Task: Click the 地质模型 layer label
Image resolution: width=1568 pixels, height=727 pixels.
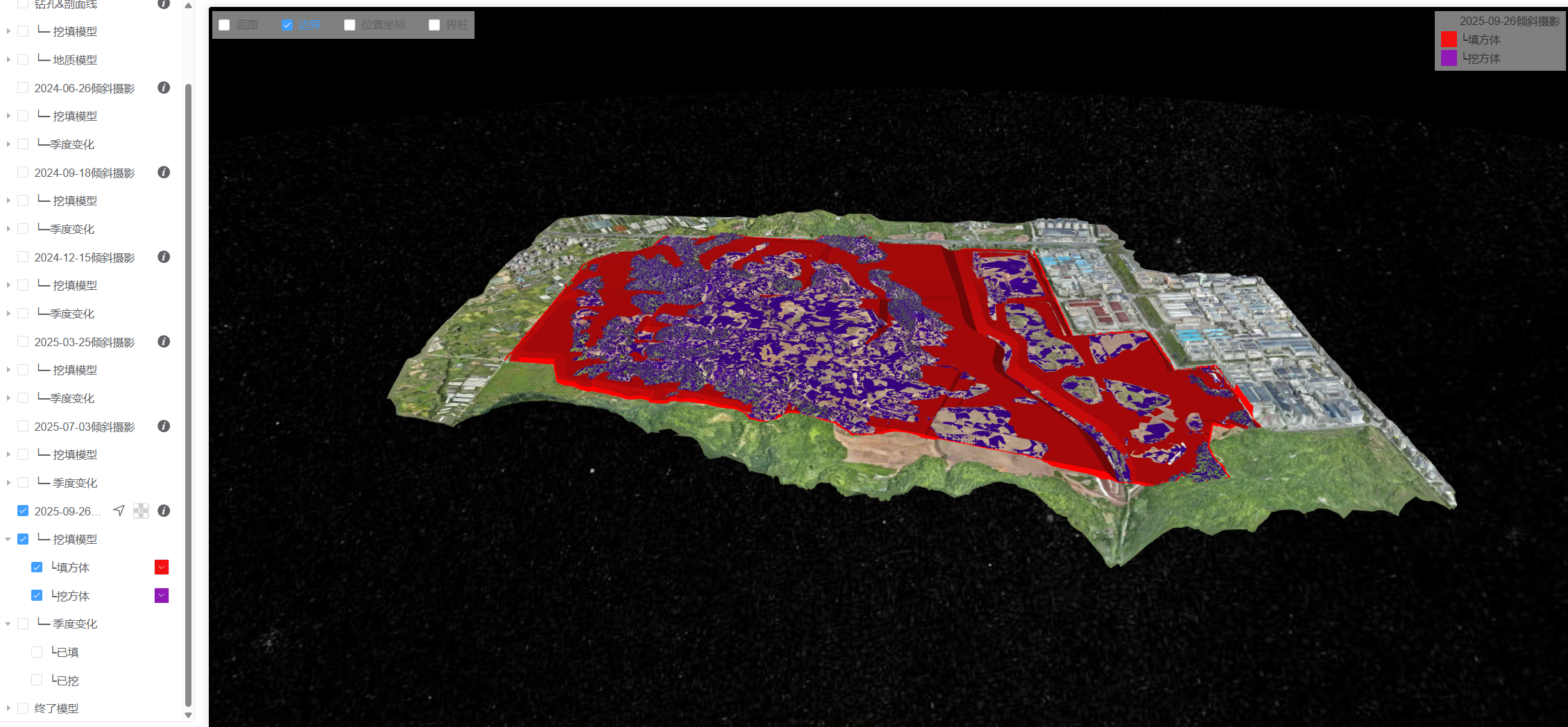Action: (74, 60)
